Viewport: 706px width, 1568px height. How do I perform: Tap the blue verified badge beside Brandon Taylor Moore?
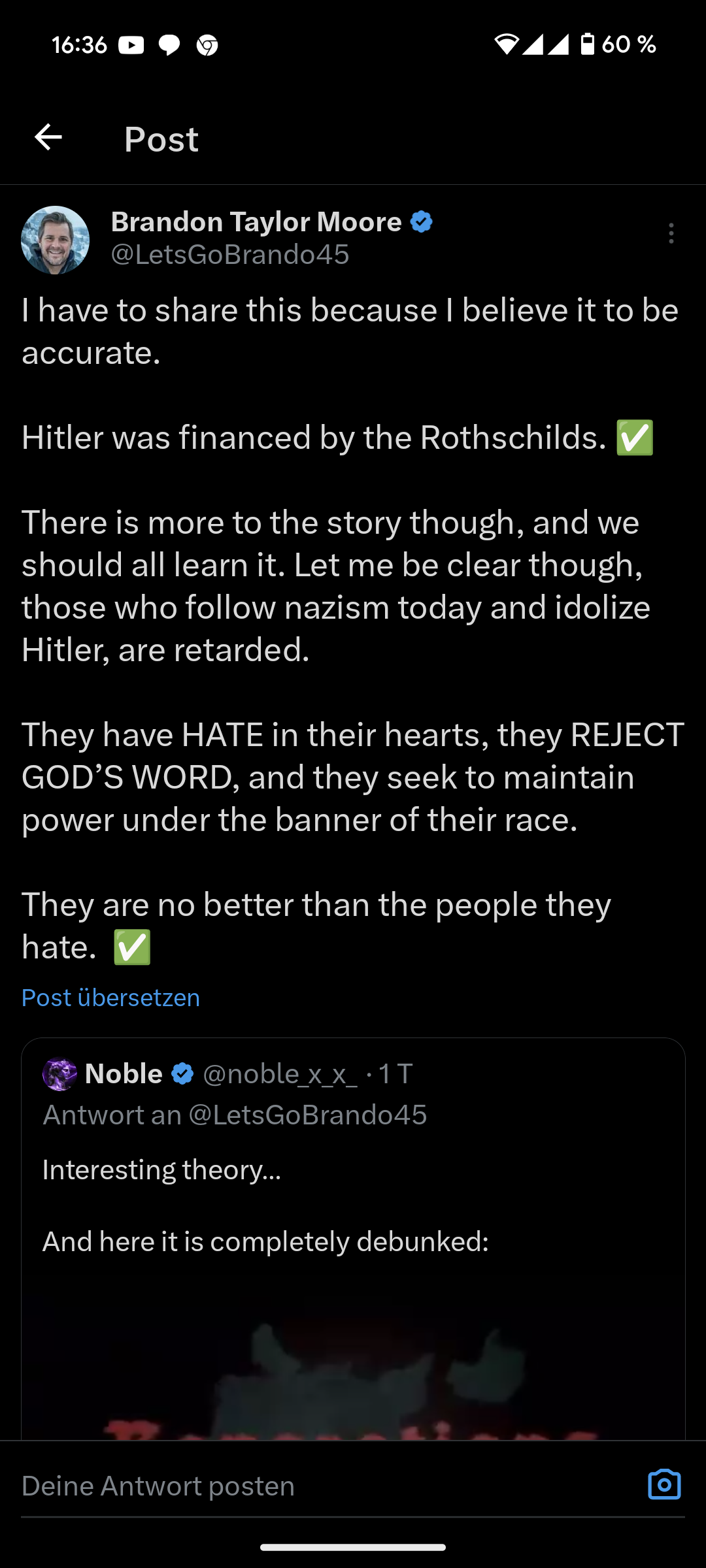(422, 222)
